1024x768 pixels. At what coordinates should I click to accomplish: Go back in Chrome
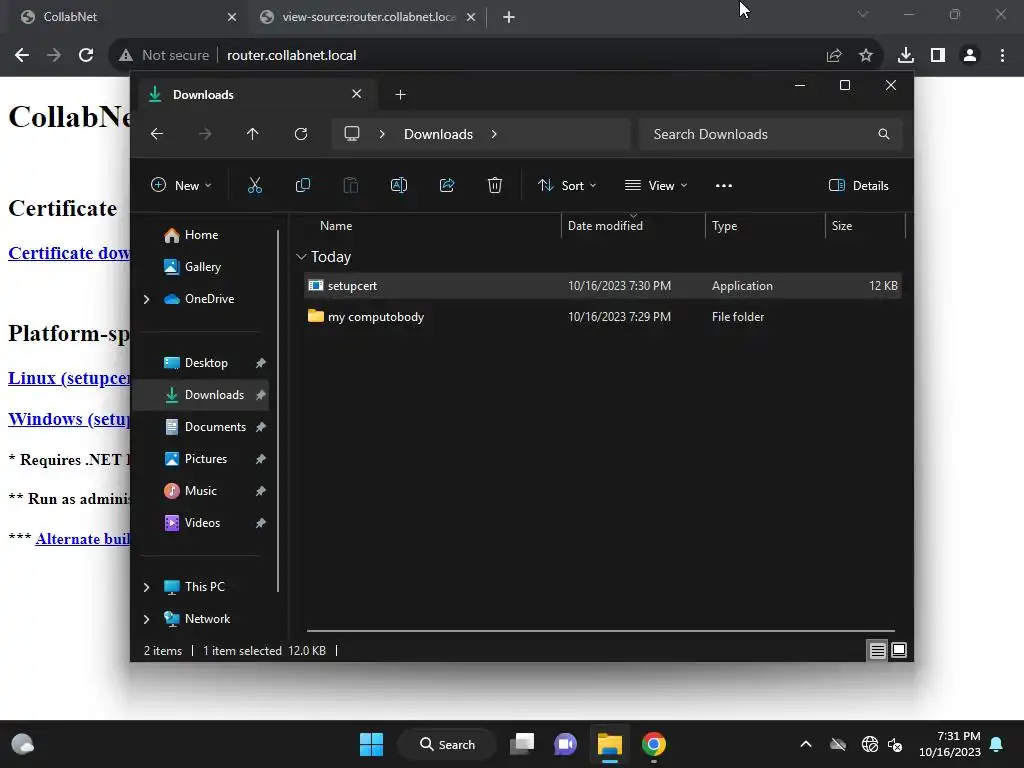click(x=22, y=56)
